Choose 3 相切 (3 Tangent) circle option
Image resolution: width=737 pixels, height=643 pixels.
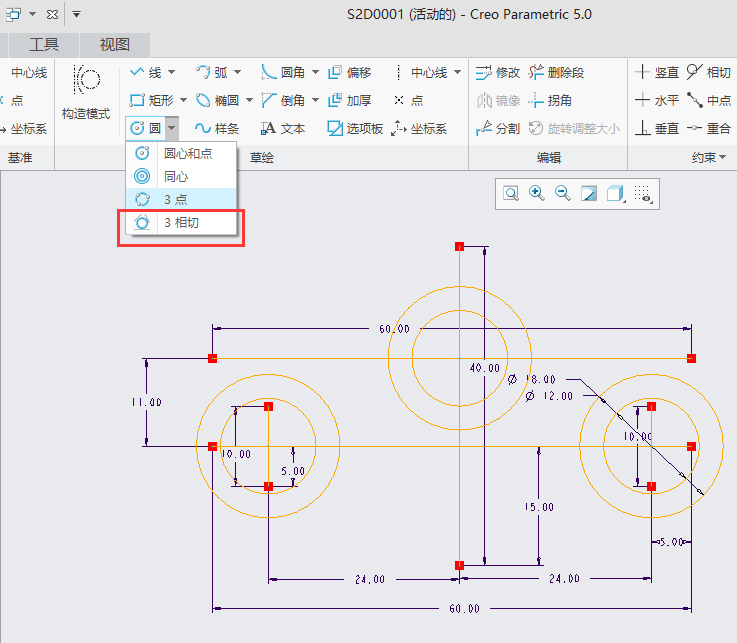click(x=181, y=222)
